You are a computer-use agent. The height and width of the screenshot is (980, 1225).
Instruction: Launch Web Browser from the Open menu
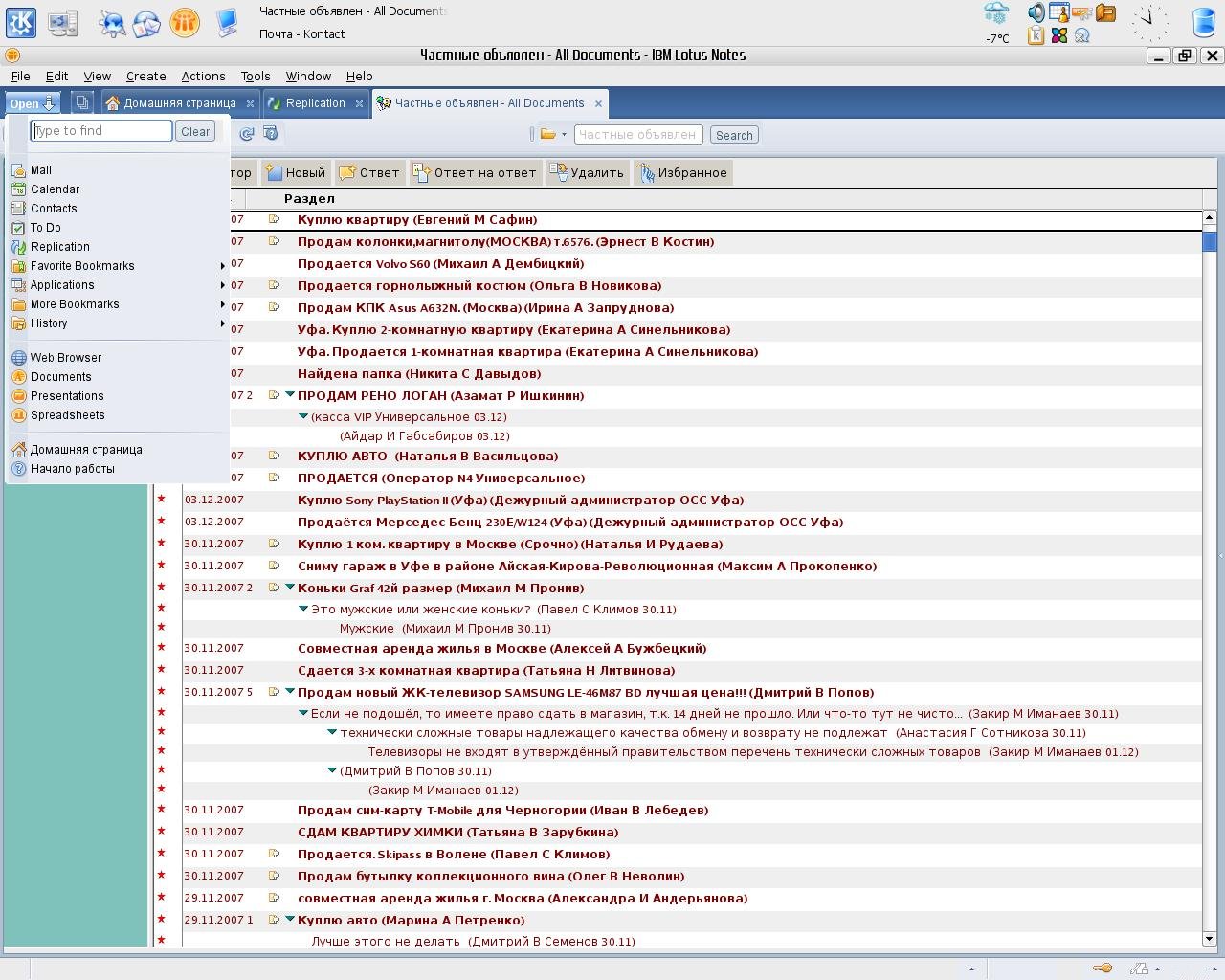(x=65, y=358)
